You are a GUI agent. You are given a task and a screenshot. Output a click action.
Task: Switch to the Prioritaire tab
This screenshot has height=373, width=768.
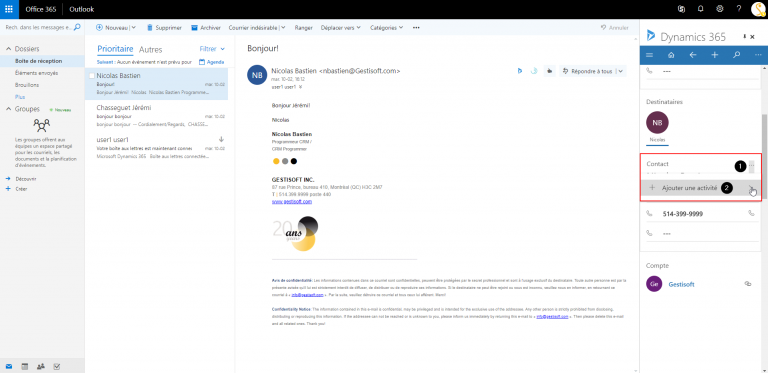pyautogui.click(x=115, y=49)
